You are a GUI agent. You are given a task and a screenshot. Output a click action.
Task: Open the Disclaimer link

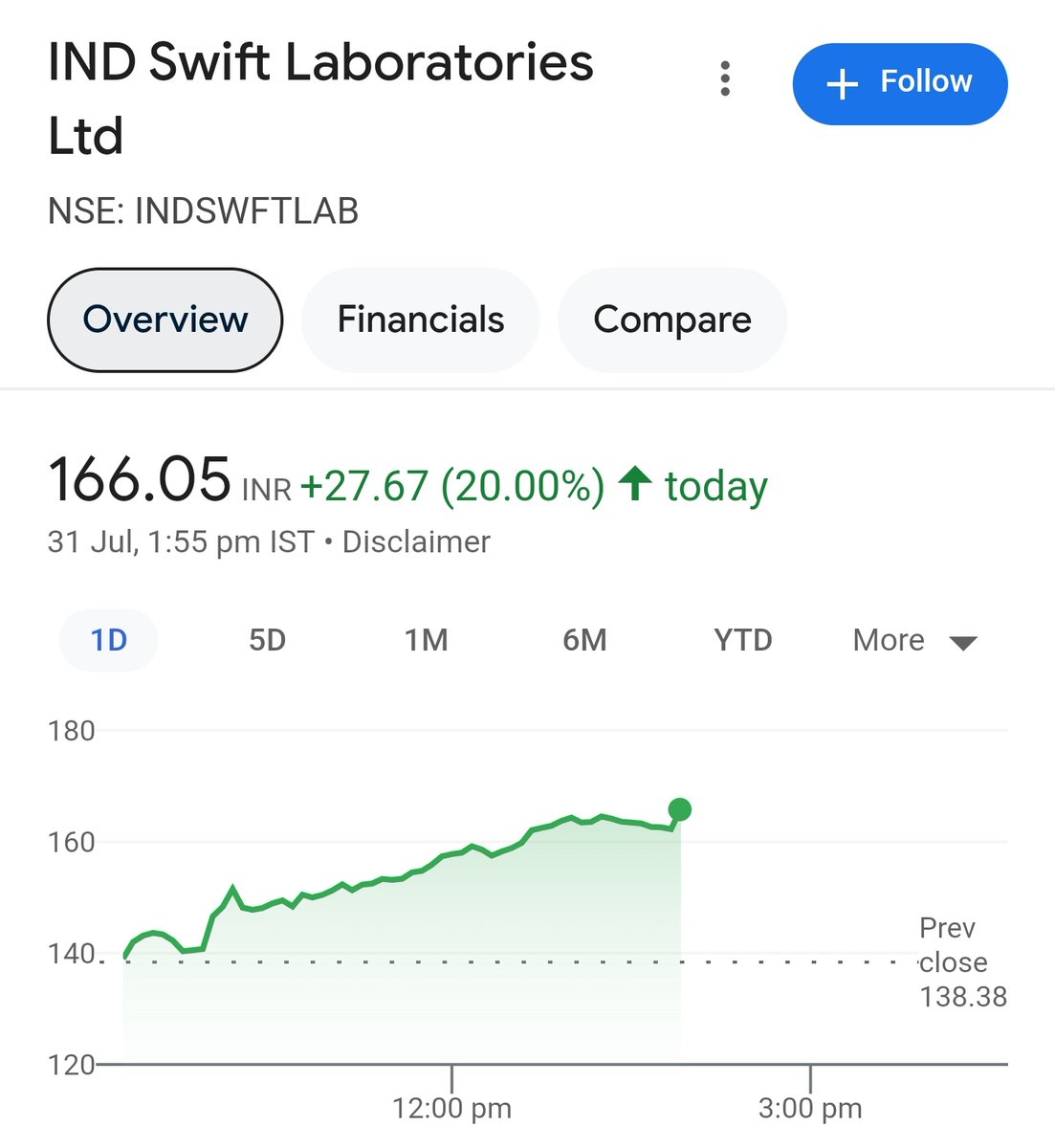pos(416,541)
